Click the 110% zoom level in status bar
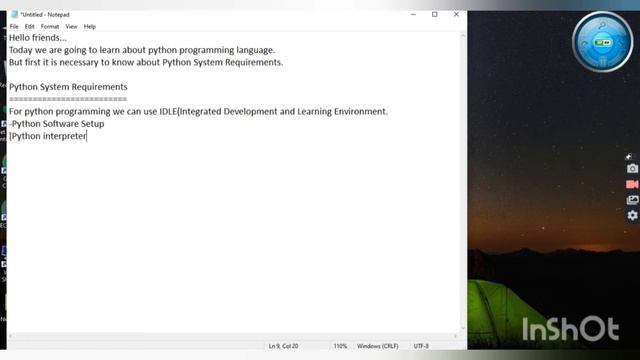The height and width of the screenshot is (360, 640). coord(340,346)
